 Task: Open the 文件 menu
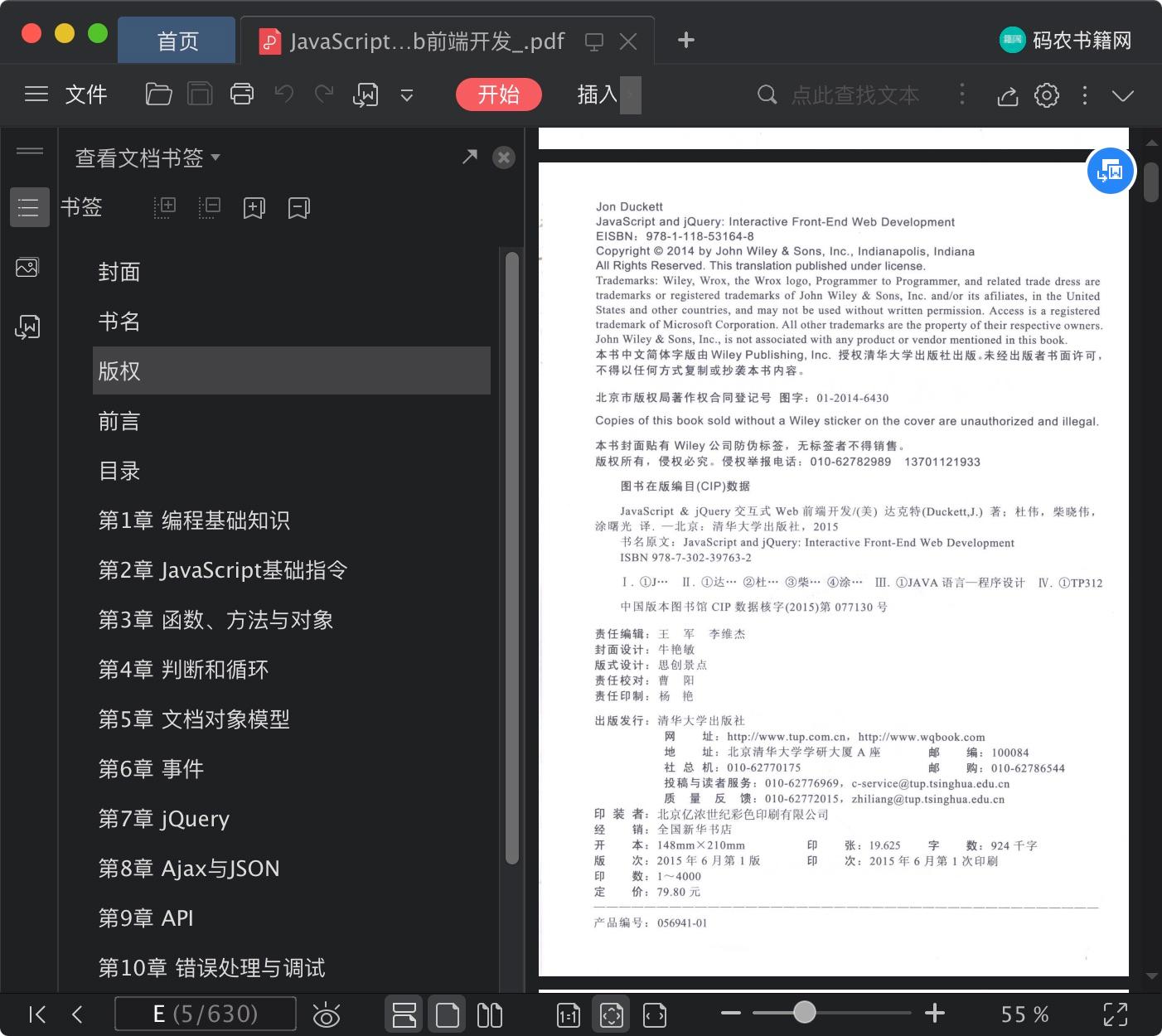(86, 94)
